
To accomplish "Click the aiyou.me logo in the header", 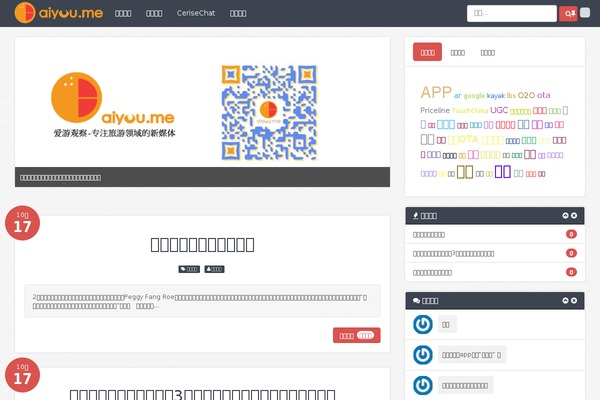I will pyautogui.click(x=59, y=13).
